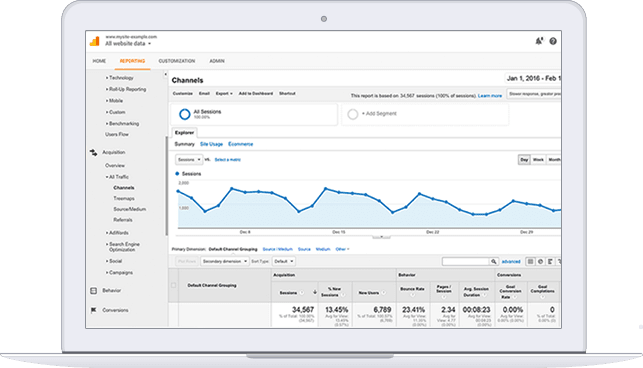
Task: Click the Google Analytics logo icon
Action: pos(95,41)
